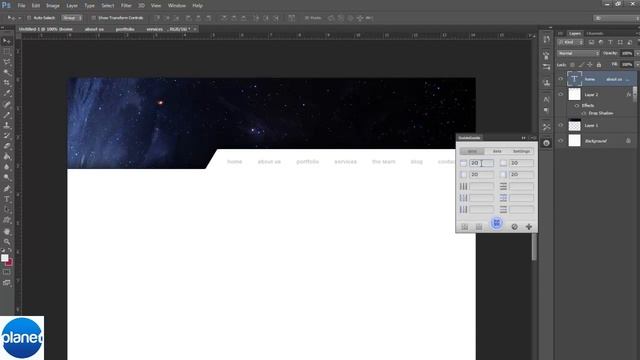Enable Show Transform Controls checkbox
This screenshot has height=360, width=640.
(93, 18)
